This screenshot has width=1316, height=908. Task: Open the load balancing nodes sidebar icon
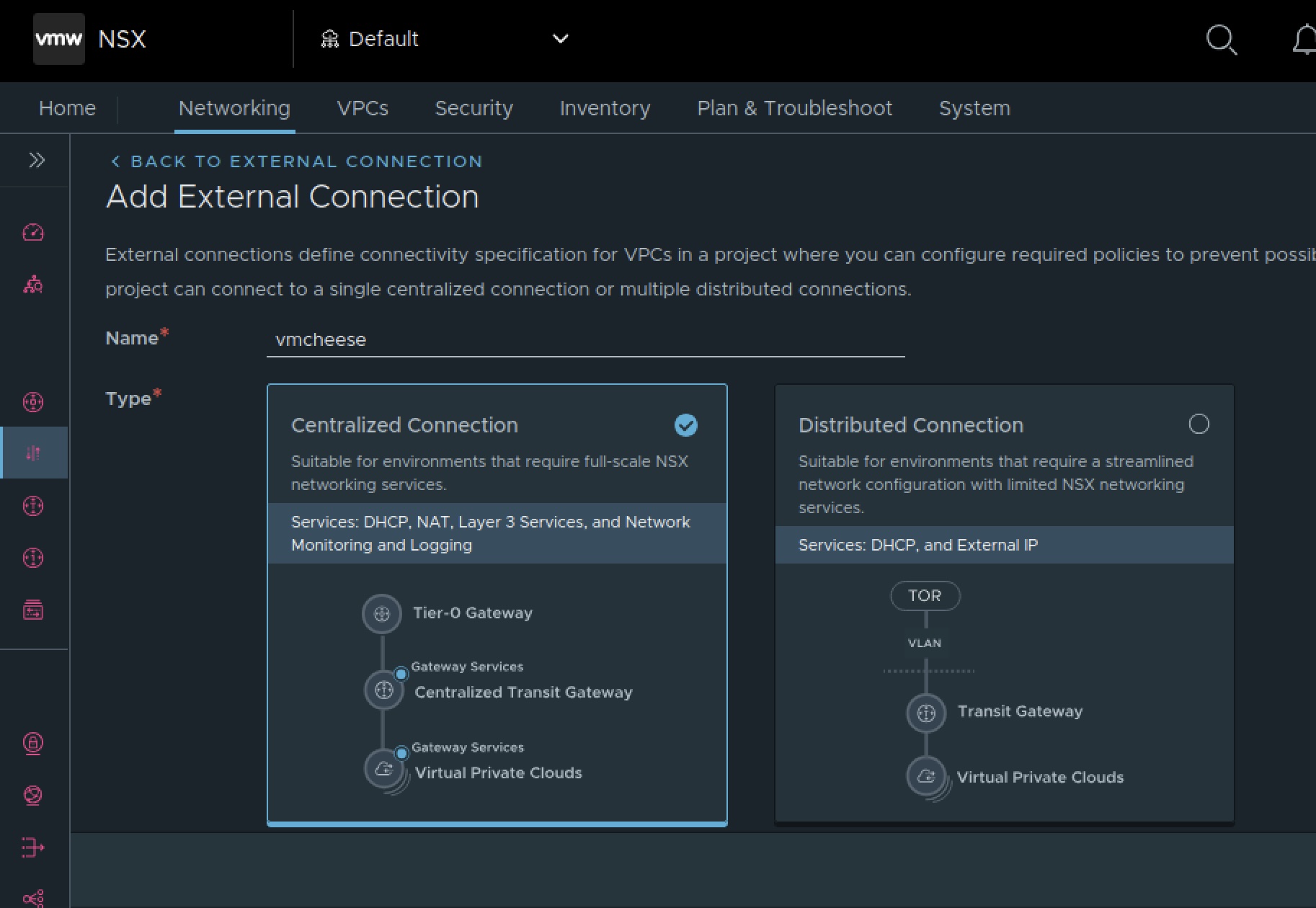tap(33, 898)
